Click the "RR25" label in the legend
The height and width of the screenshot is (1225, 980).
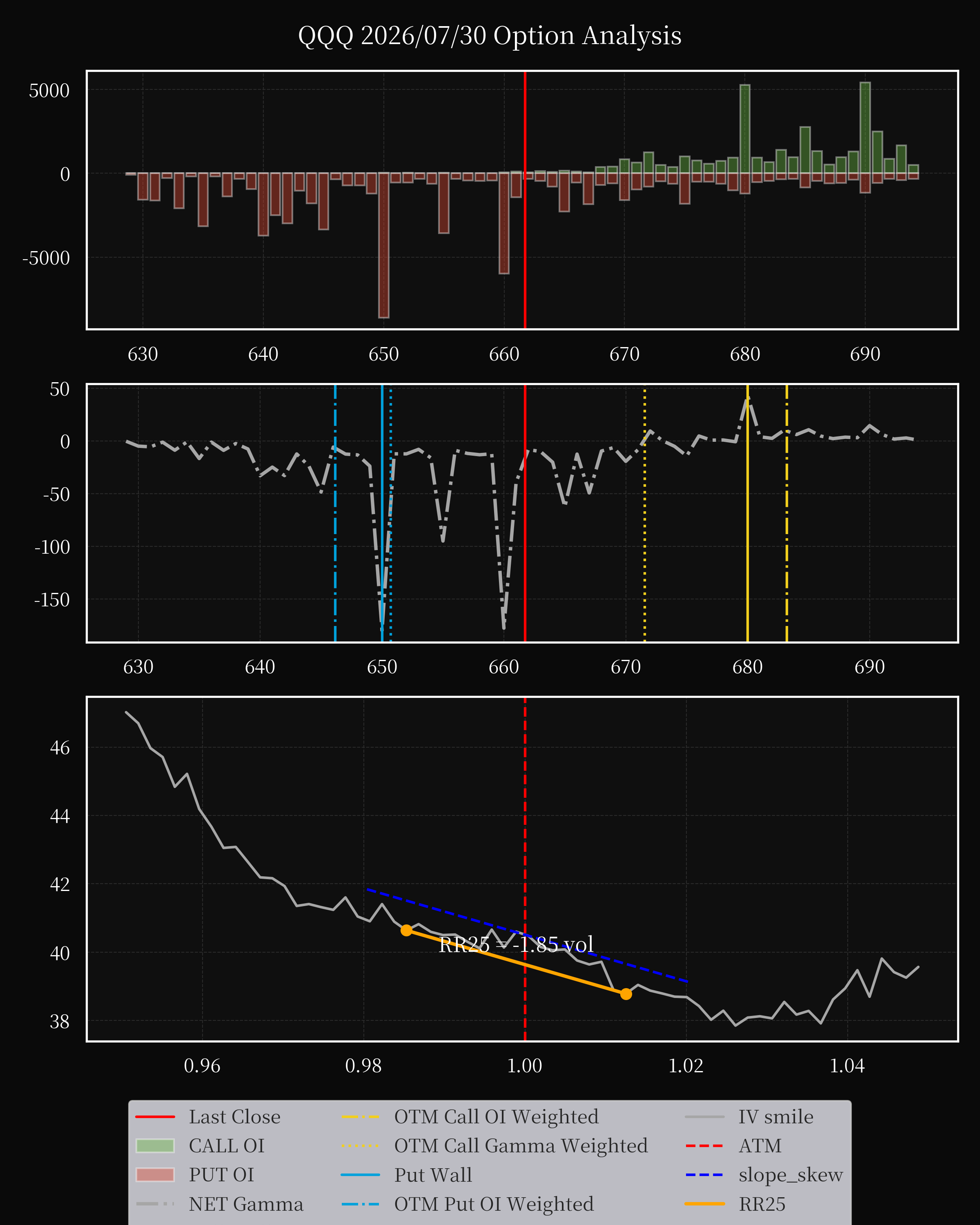coord(762,1204)
